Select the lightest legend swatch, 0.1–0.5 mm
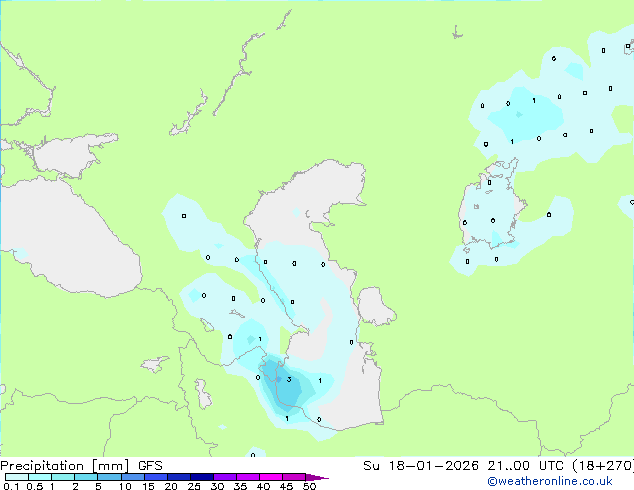This screenshot has width=634, height=490. coord(17,477)
